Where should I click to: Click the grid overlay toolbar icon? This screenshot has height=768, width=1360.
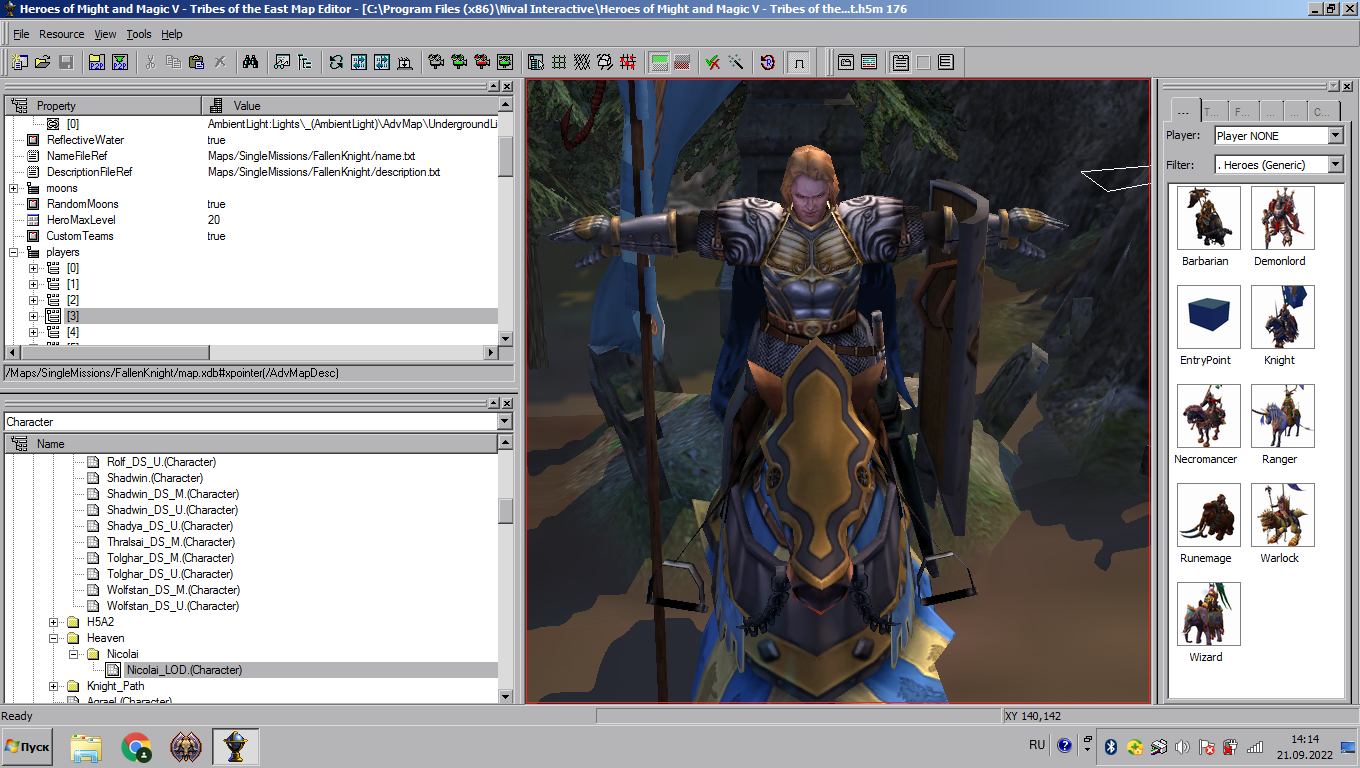tap(559, 62)
